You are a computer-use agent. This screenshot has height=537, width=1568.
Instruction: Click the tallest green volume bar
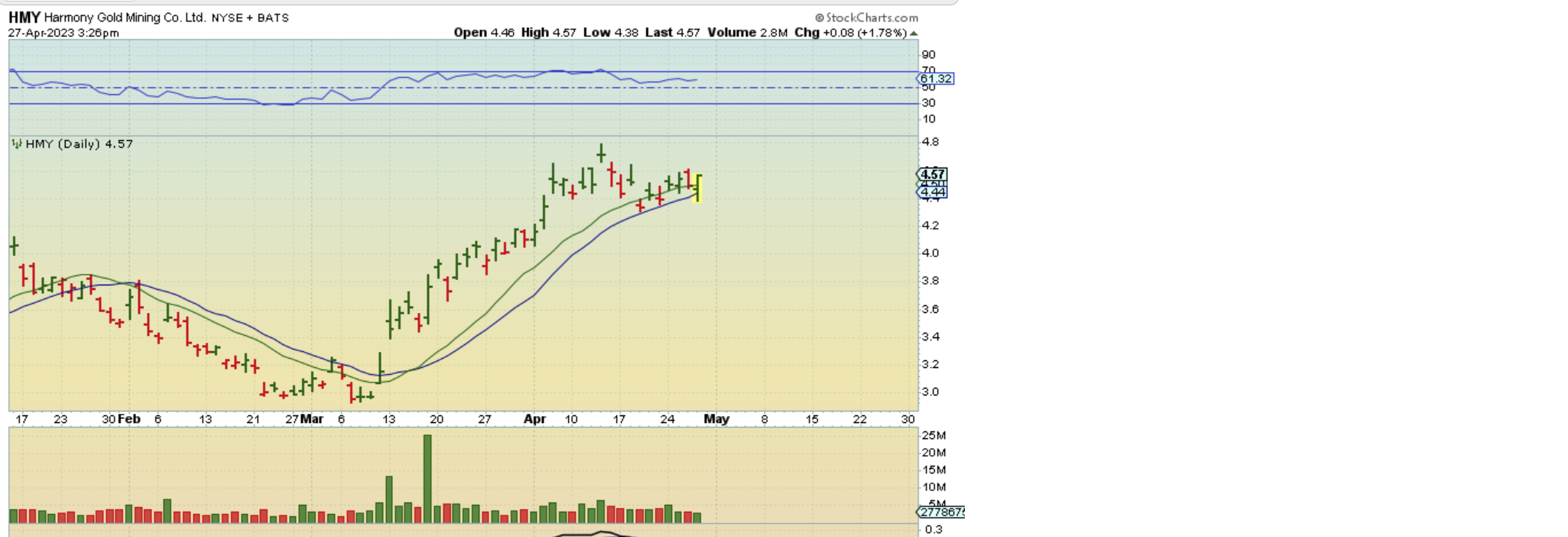[427, 479]
